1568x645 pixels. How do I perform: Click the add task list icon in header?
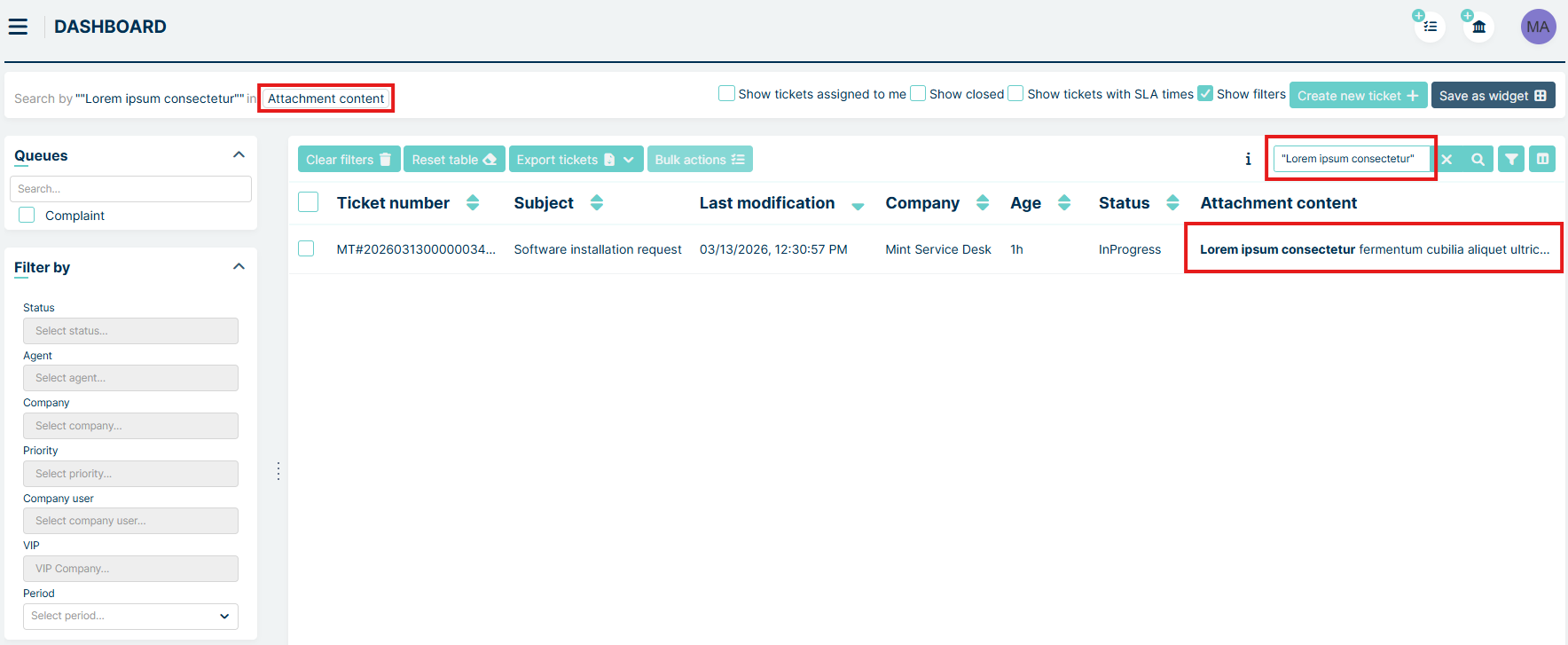point(1429,27)
